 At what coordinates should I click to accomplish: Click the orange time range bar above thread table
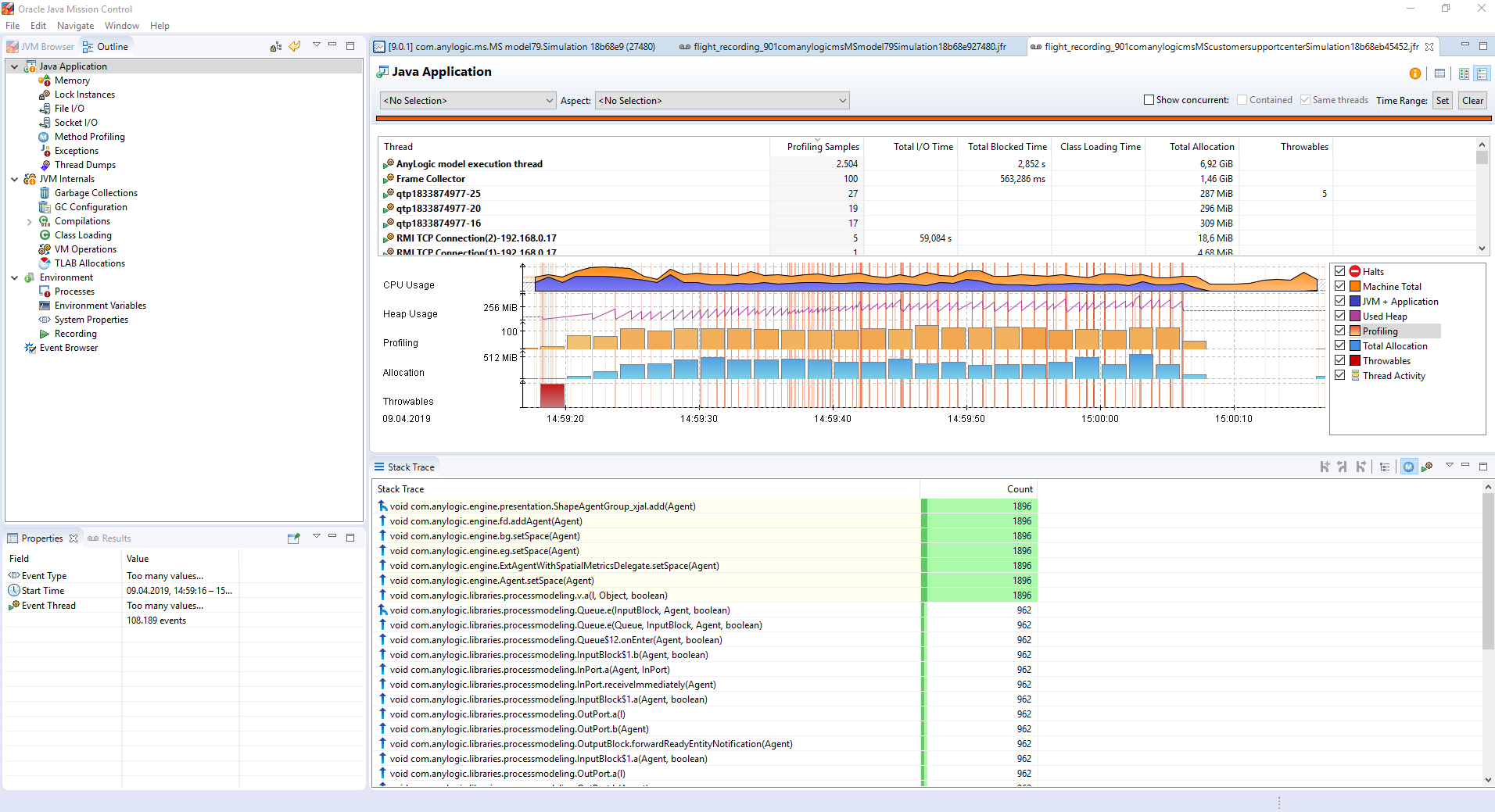934,119
